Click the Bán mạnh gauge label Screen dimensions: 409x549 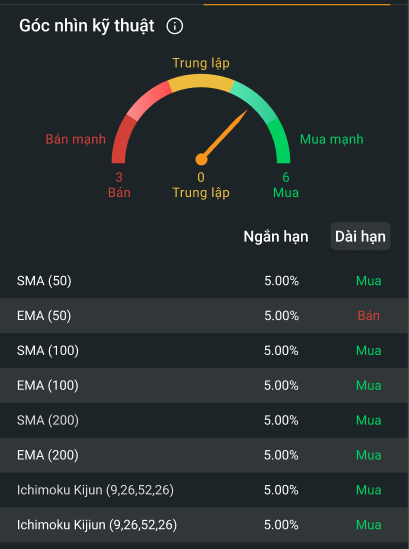point(76,139)
